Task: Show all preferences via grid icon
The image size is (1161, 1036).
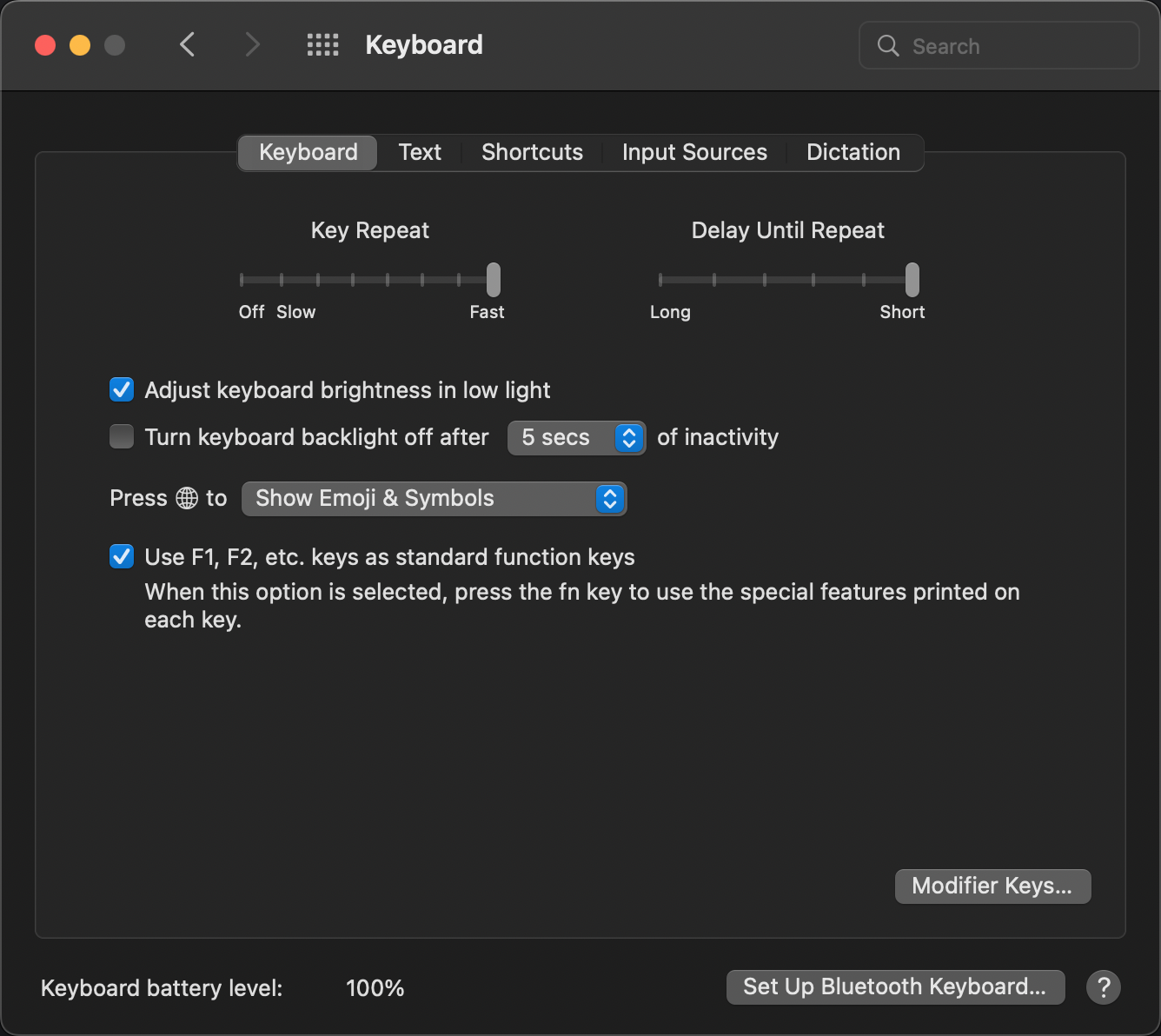Action: coord(322,45)
